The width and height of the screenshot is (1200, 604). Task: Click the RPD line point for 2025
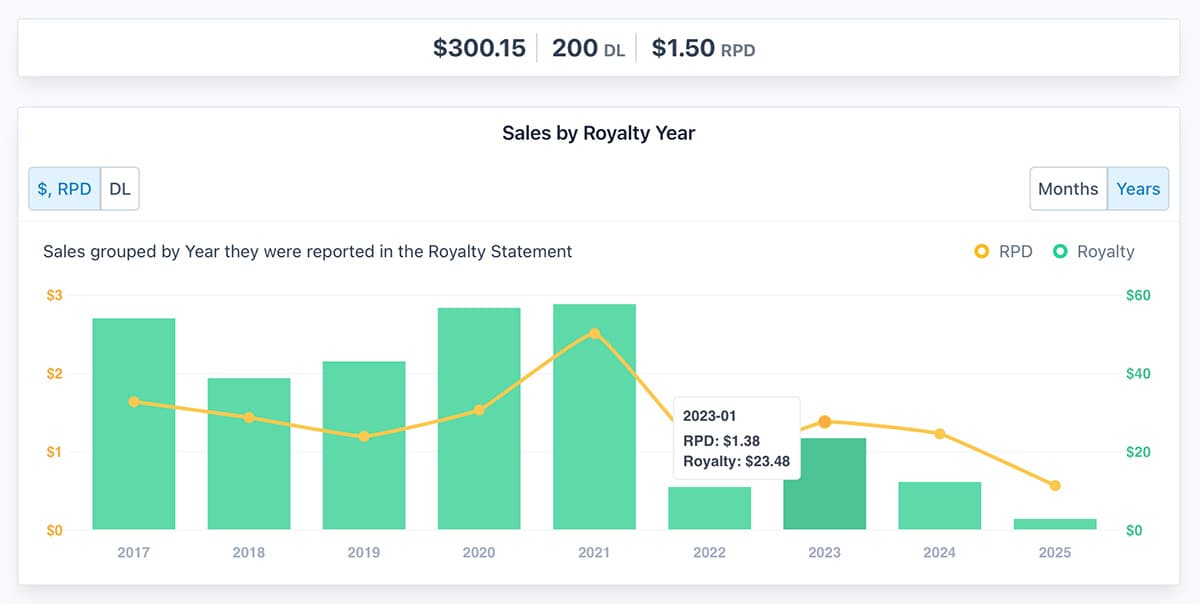(x=1055, y=485)
